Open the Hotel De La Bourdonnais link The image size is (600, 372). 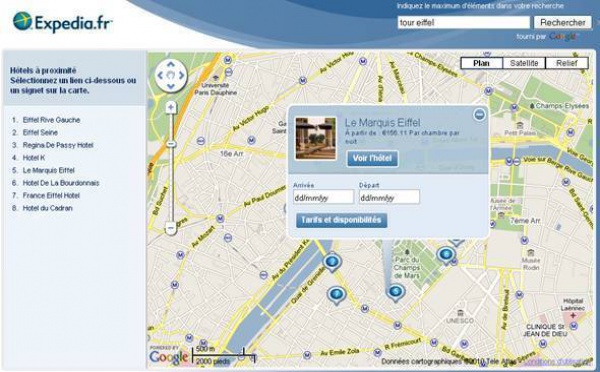coord(61,183)
